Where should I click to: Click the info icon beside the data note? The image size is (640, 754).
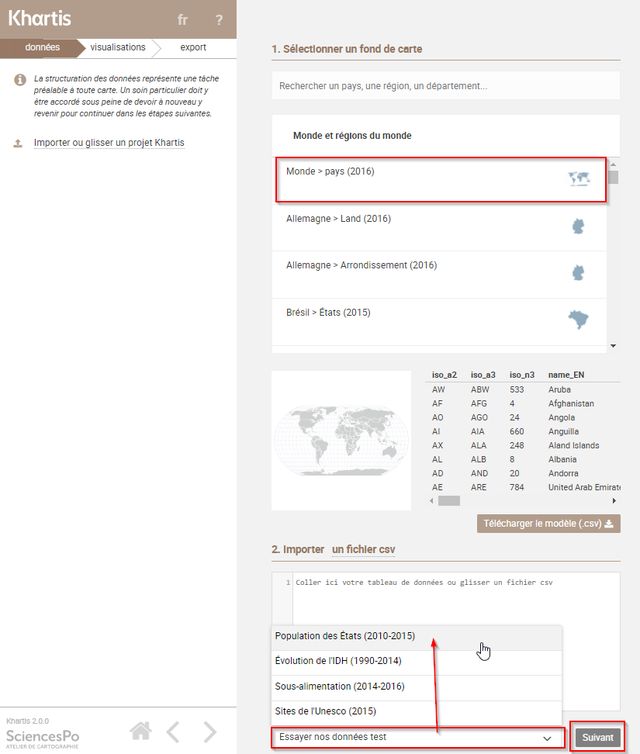(19, 79)
